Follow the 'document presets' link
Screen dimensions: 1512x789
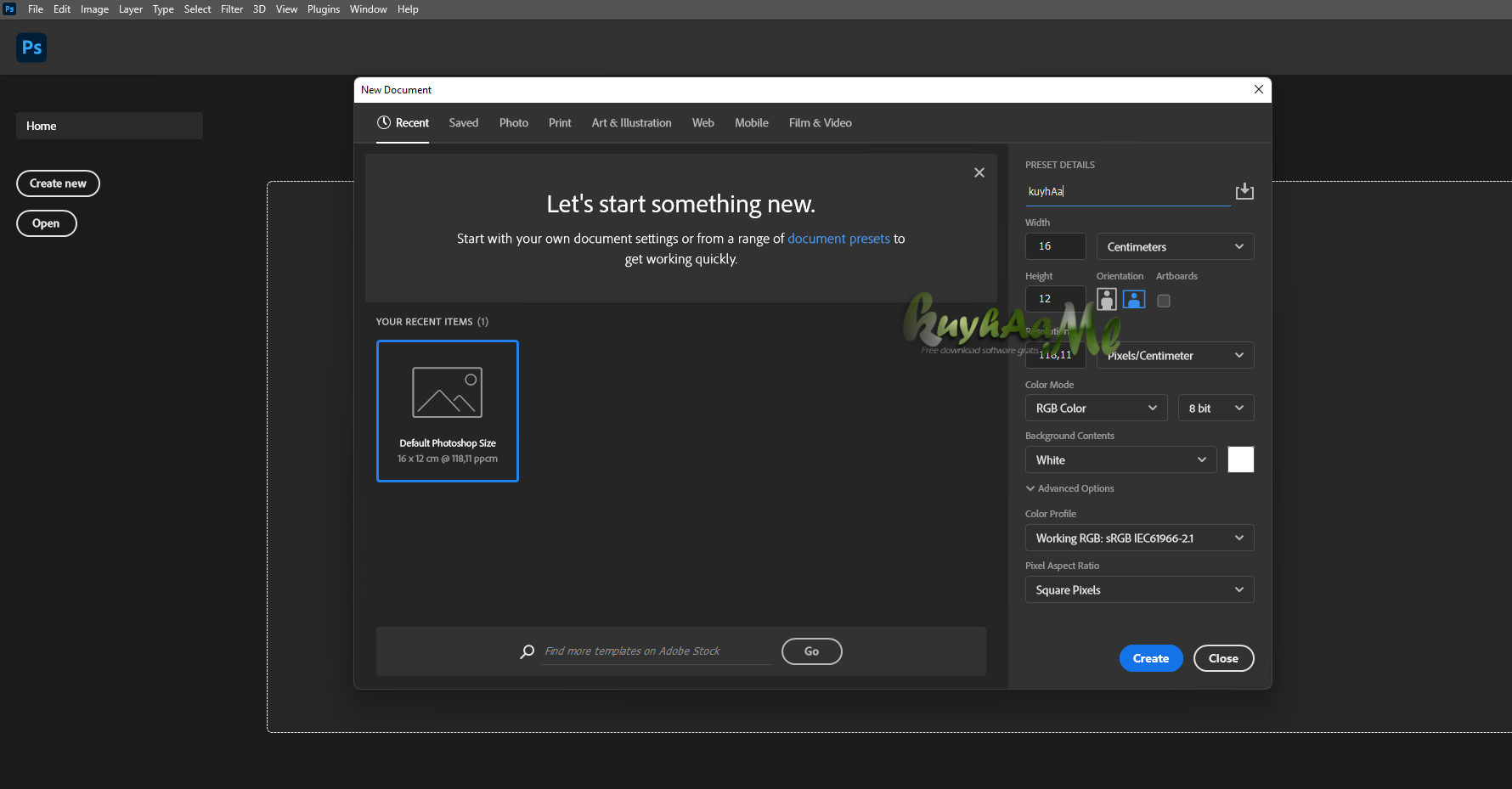tap(838, 239)
